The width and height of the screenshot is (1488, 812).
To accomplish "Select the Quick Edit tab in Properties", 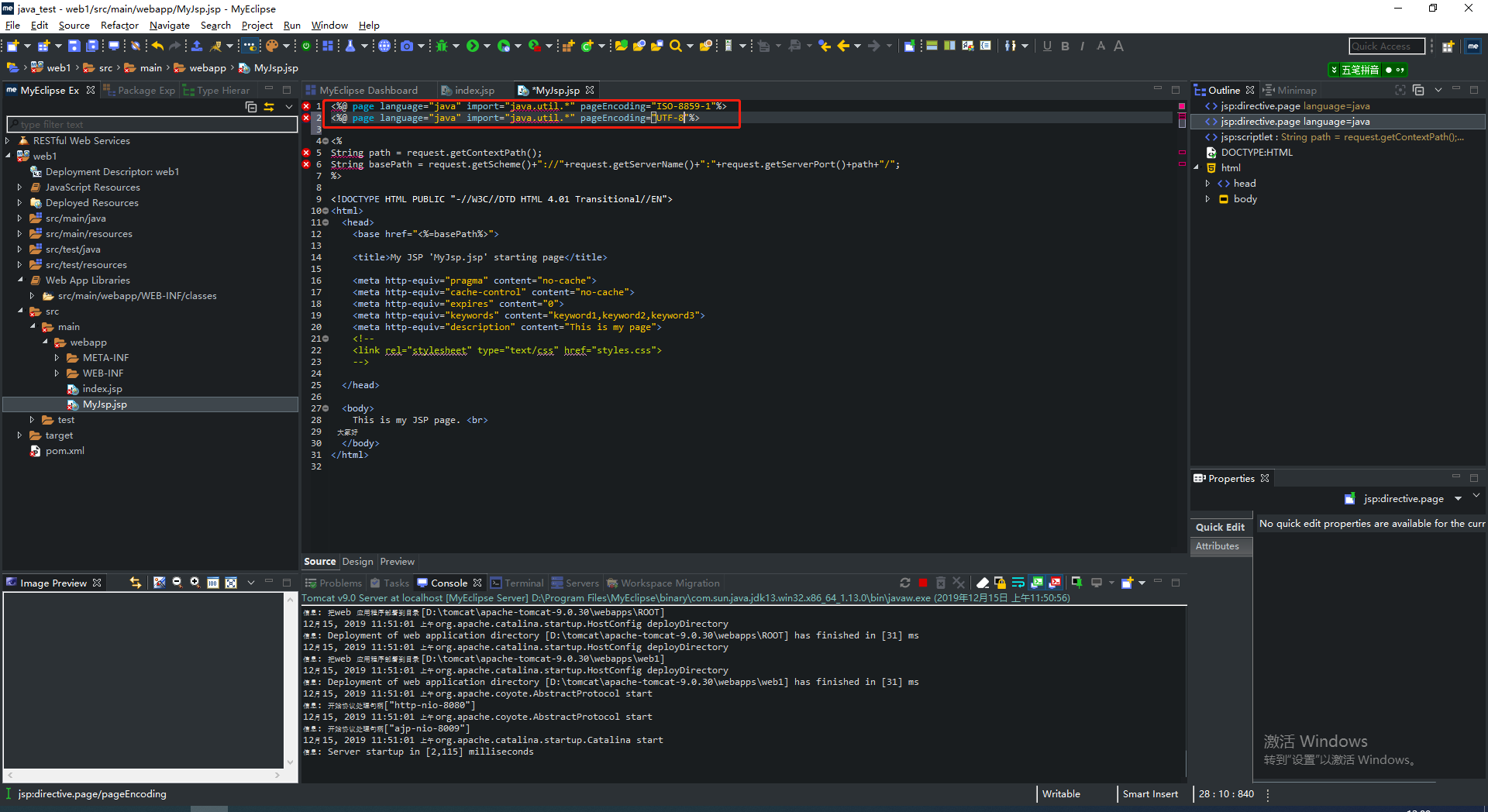I will click(1220, 527).
